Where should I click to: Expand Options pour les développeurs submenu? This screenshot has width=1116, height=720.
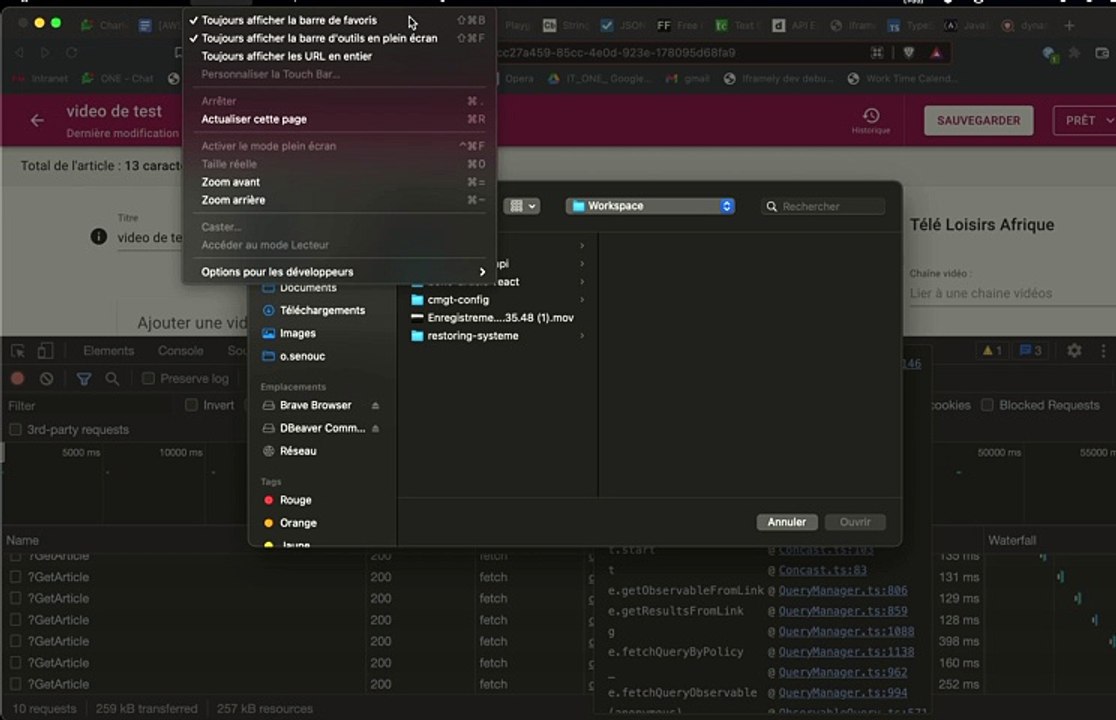(338, 272)
